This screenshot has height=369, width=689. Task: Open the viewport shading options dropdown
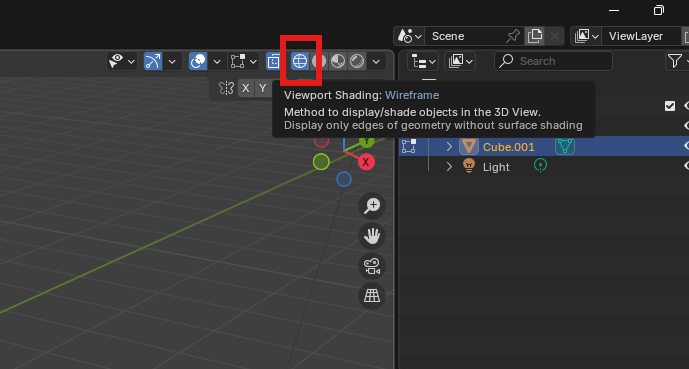pos(376,62)
